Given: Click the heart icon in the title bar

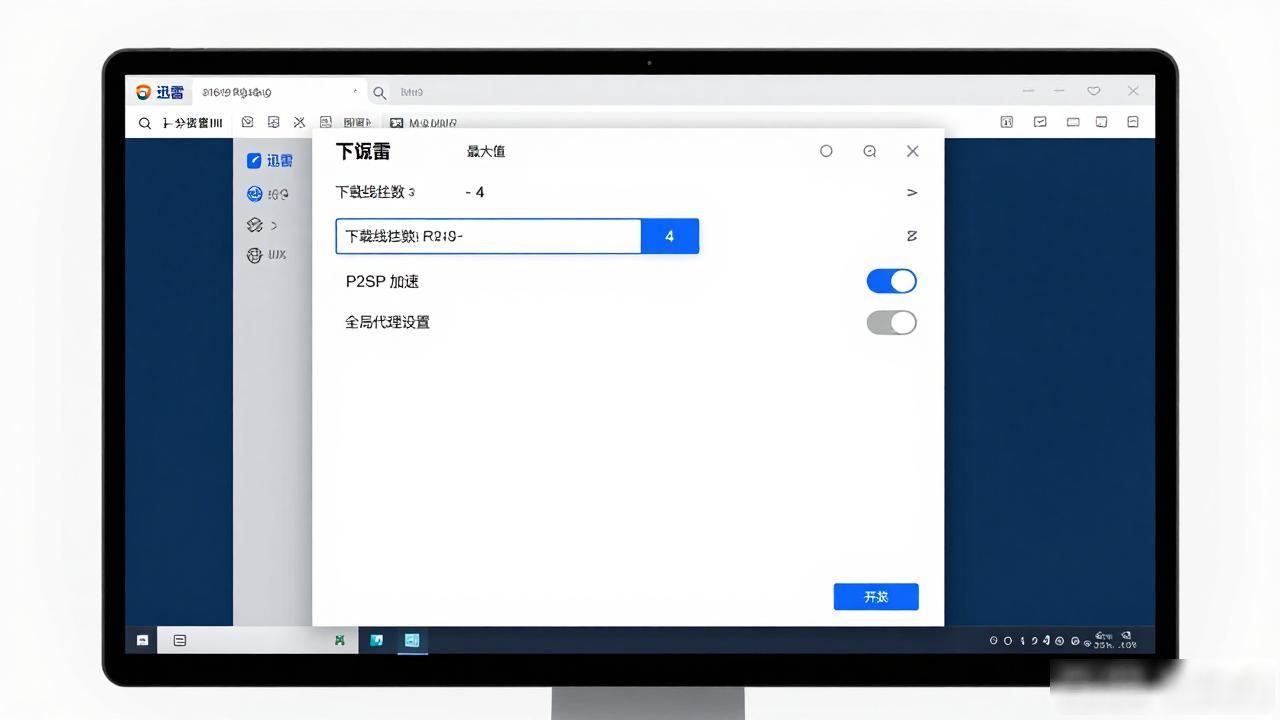Looking at the screenshot, I should [x=1094, y=91].
